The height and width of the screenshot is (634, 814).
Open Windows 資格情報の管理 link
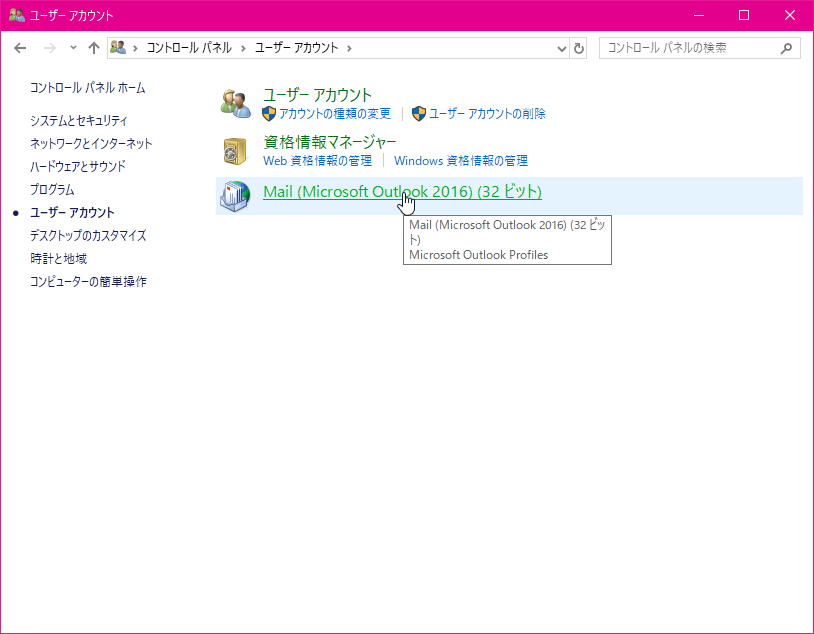[461, 161]
